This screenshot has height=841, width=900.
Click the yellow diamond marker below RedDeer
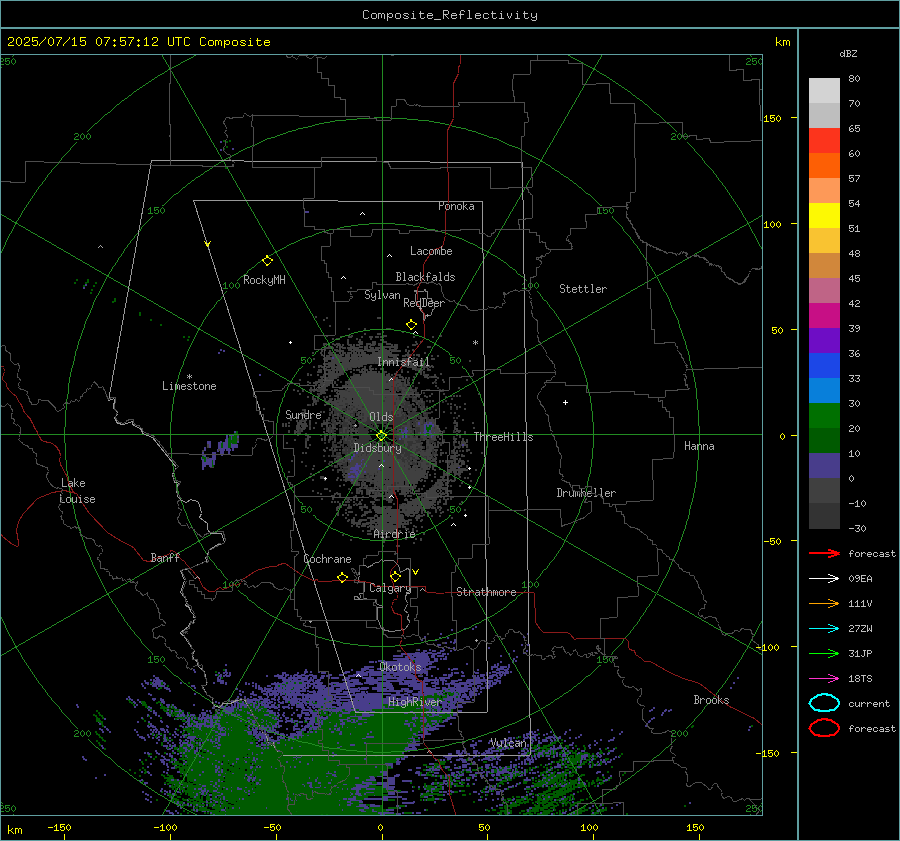pyautogui.click(x=411, y=325)
